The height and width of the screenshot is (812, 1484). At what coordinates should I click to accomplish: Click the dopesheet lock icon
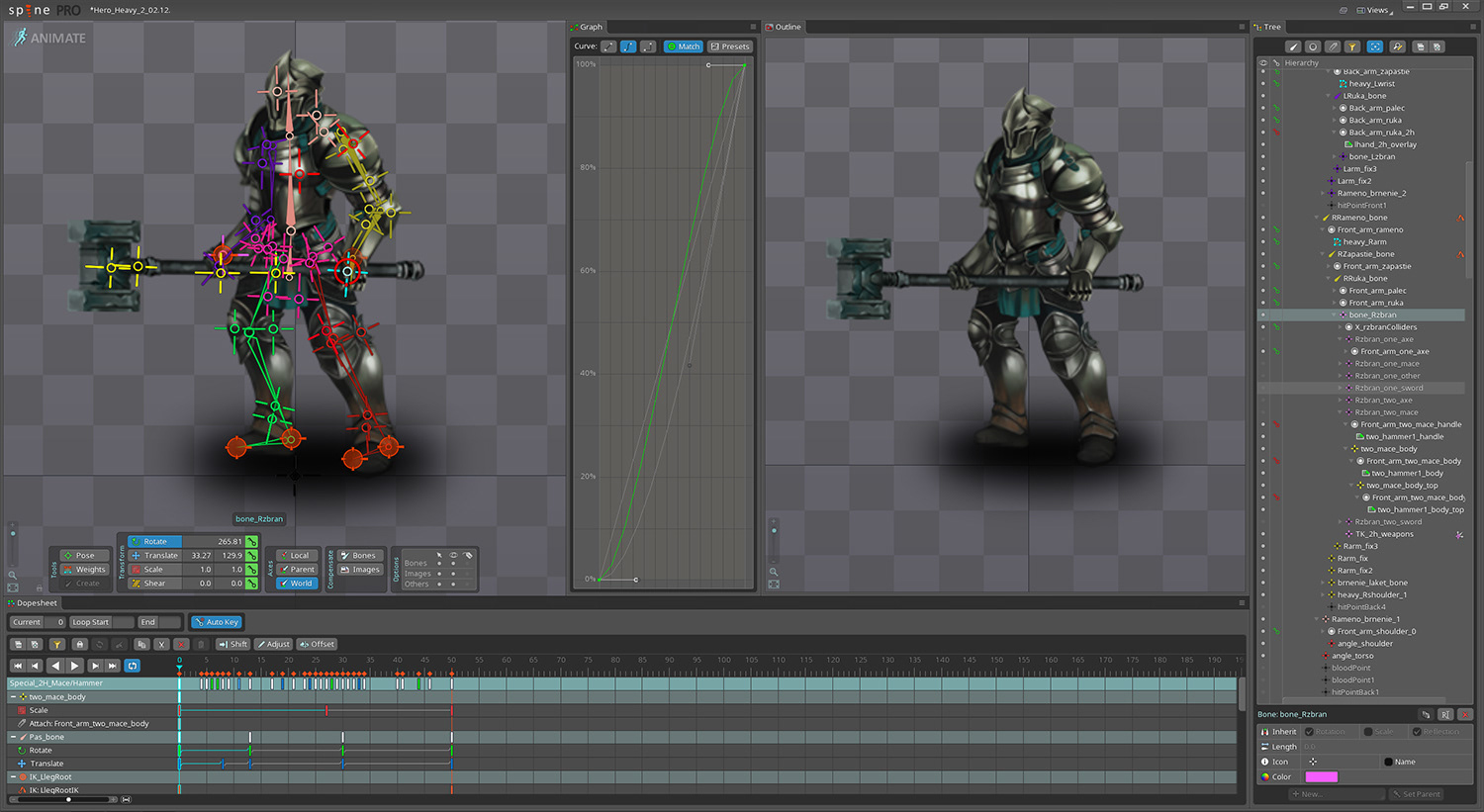[x=79, y=644]
